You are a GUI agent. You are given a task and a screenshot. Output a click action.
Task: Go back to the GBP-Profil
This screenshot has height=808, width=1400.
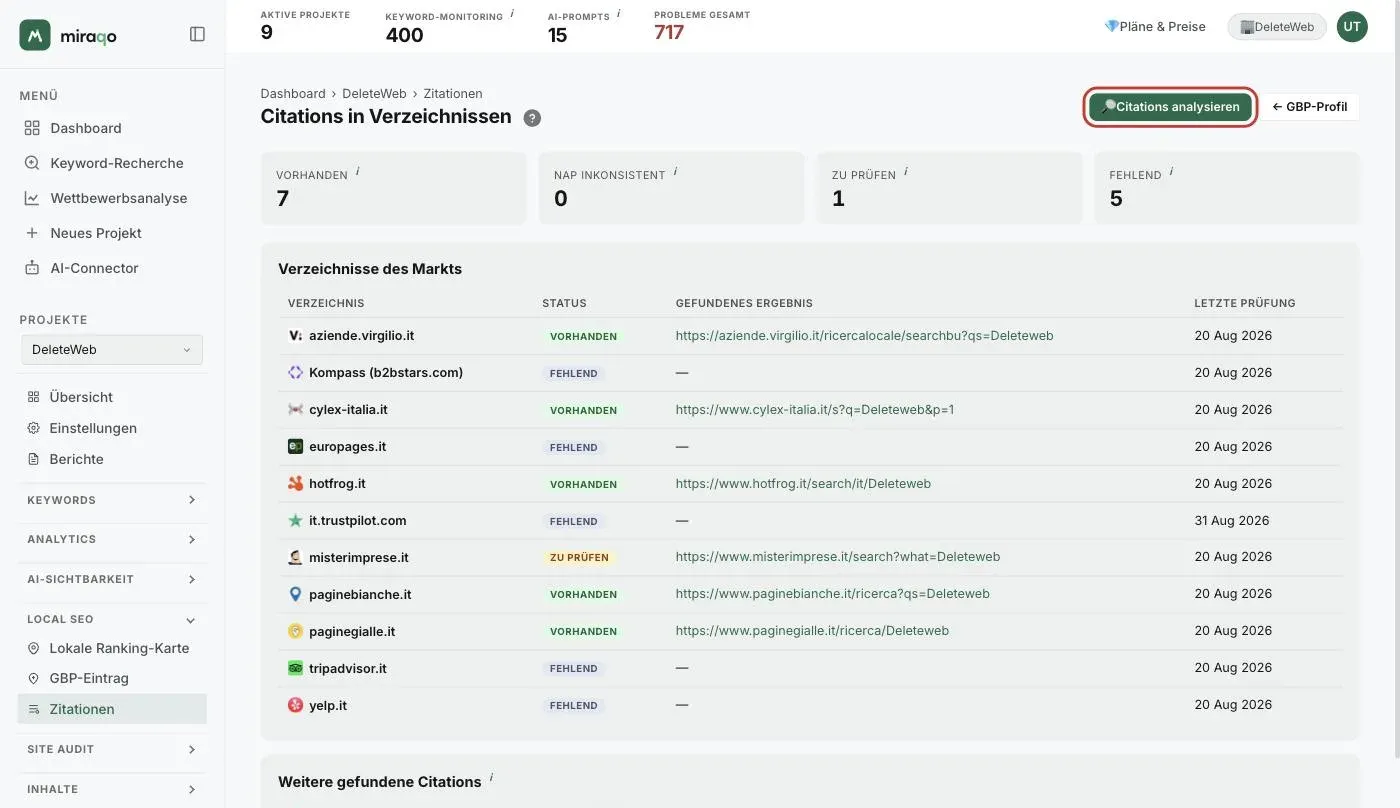(1309, 107)
